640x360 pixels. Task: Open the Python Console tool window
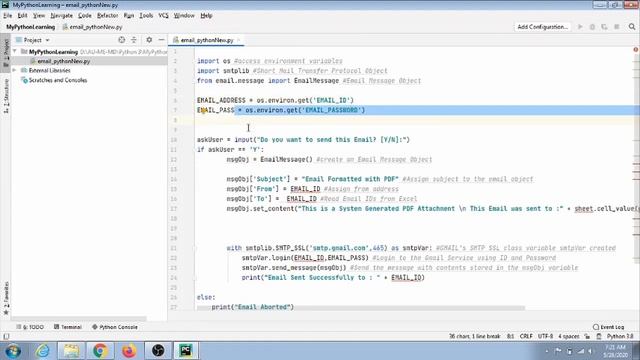pyautogui.click(x=115, y=327)
